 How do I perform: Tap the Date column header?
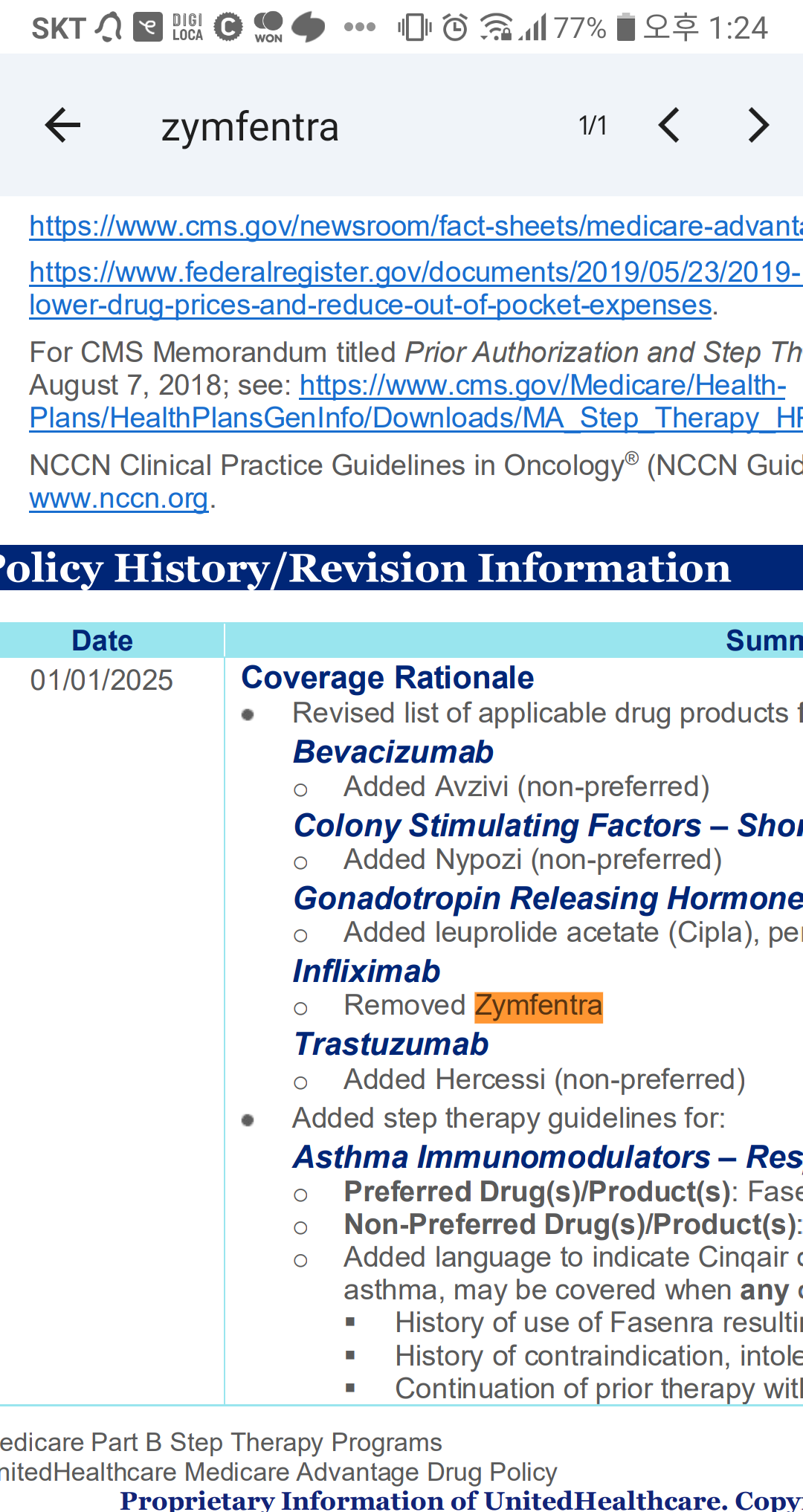click(102, 641)
